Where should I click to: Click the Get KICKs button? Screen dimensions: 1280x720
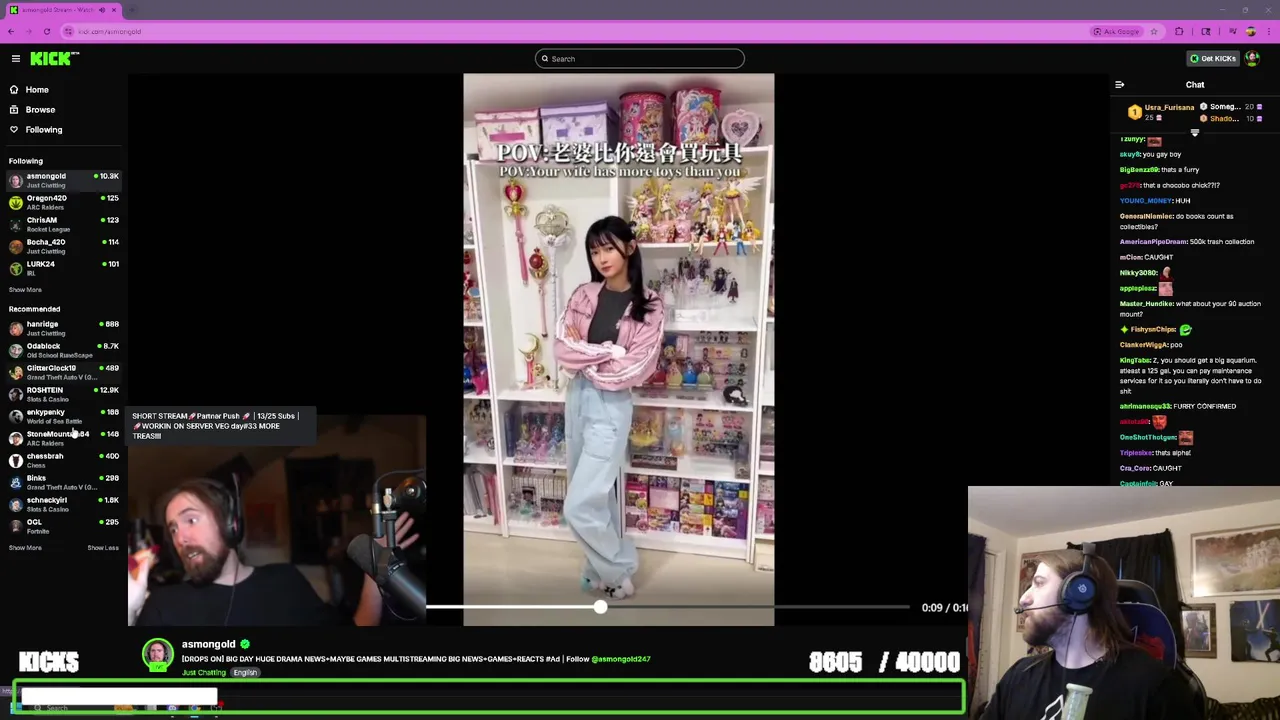[x=1212, y=59]
